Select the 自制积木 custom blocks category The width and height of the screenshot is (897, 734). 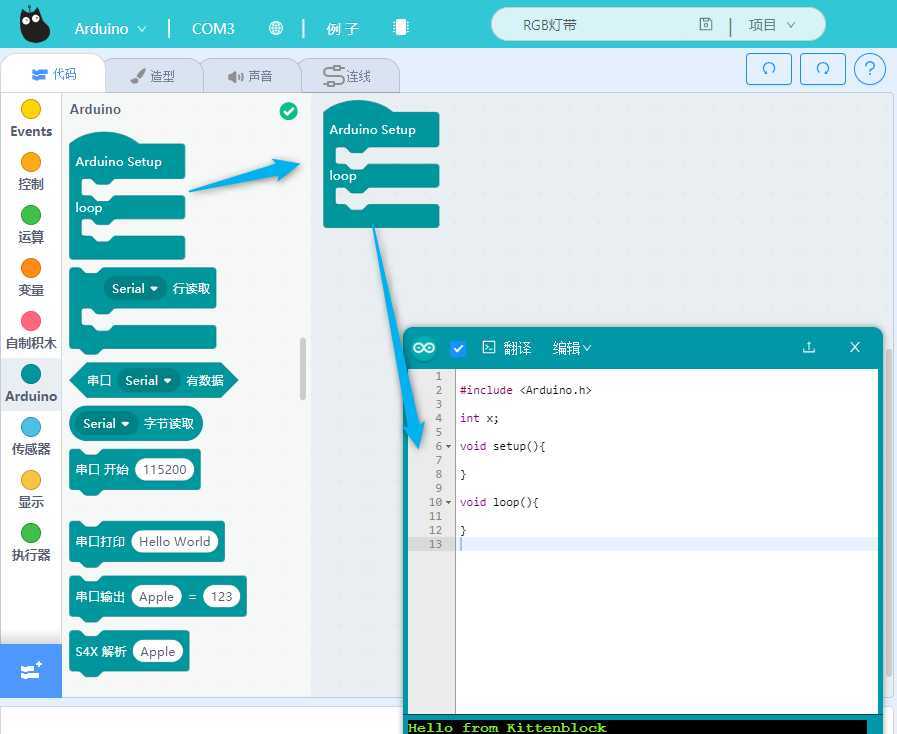coord(31,331)
